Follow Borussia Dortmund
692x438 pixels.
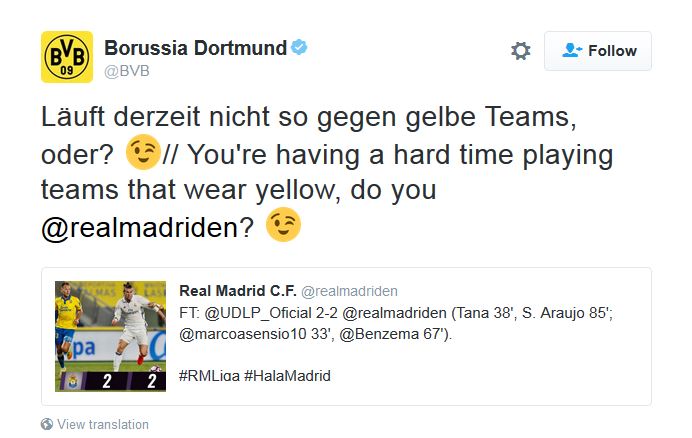pyautogui.click(x=598, y=51)
